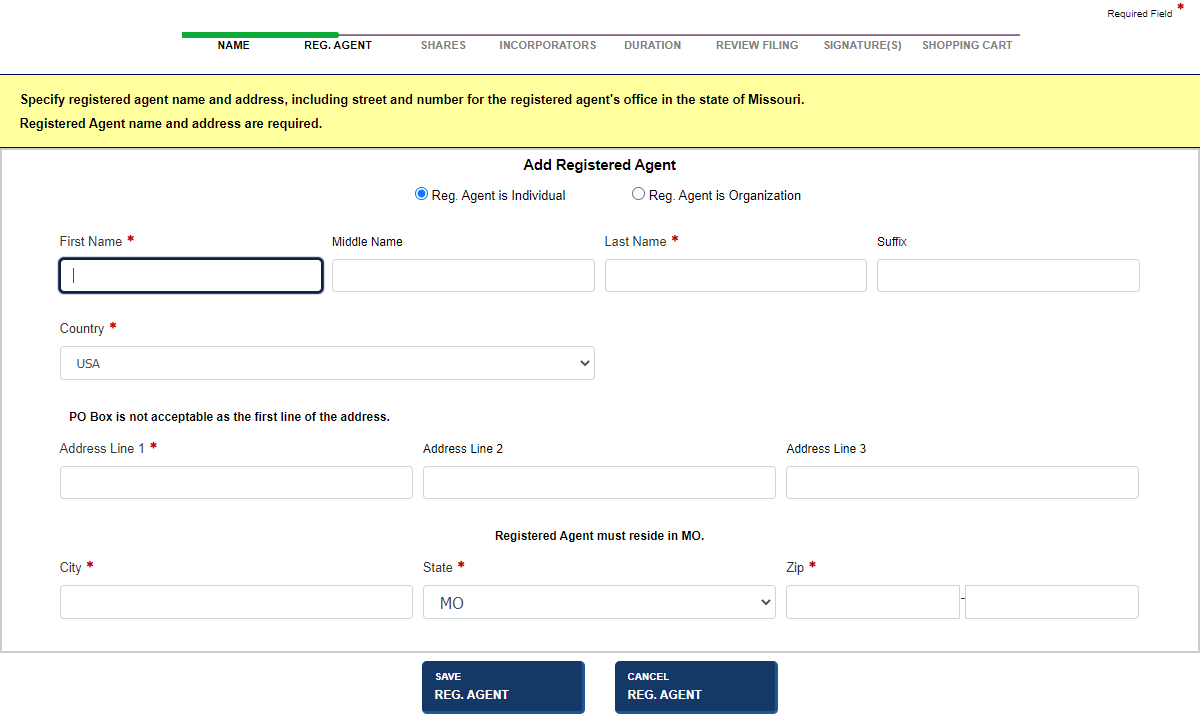Select Reg. Agent is Individual option
Viewport: 1200px width, 722px height.
click(421, 193)
